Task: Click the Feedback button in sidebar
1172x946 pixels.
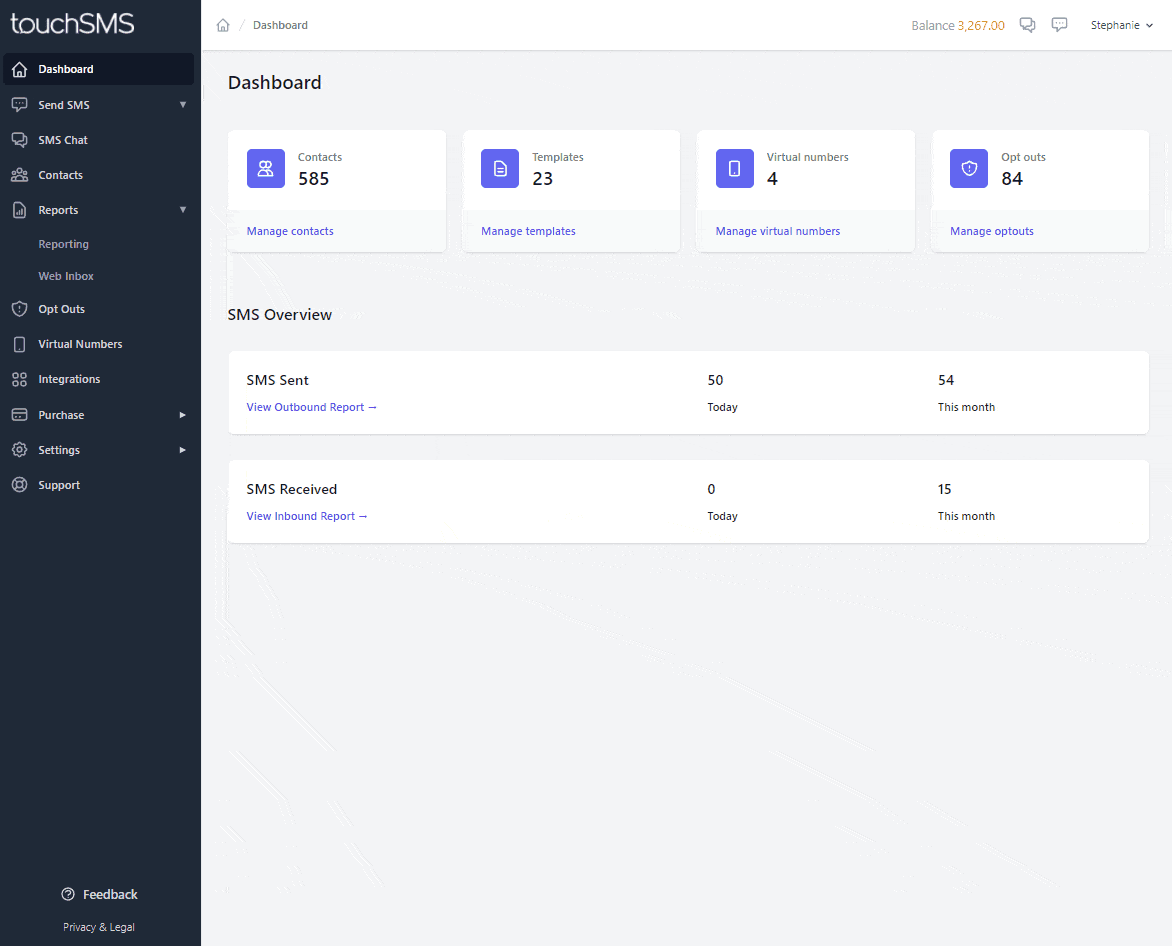Action: coord(100,894)
